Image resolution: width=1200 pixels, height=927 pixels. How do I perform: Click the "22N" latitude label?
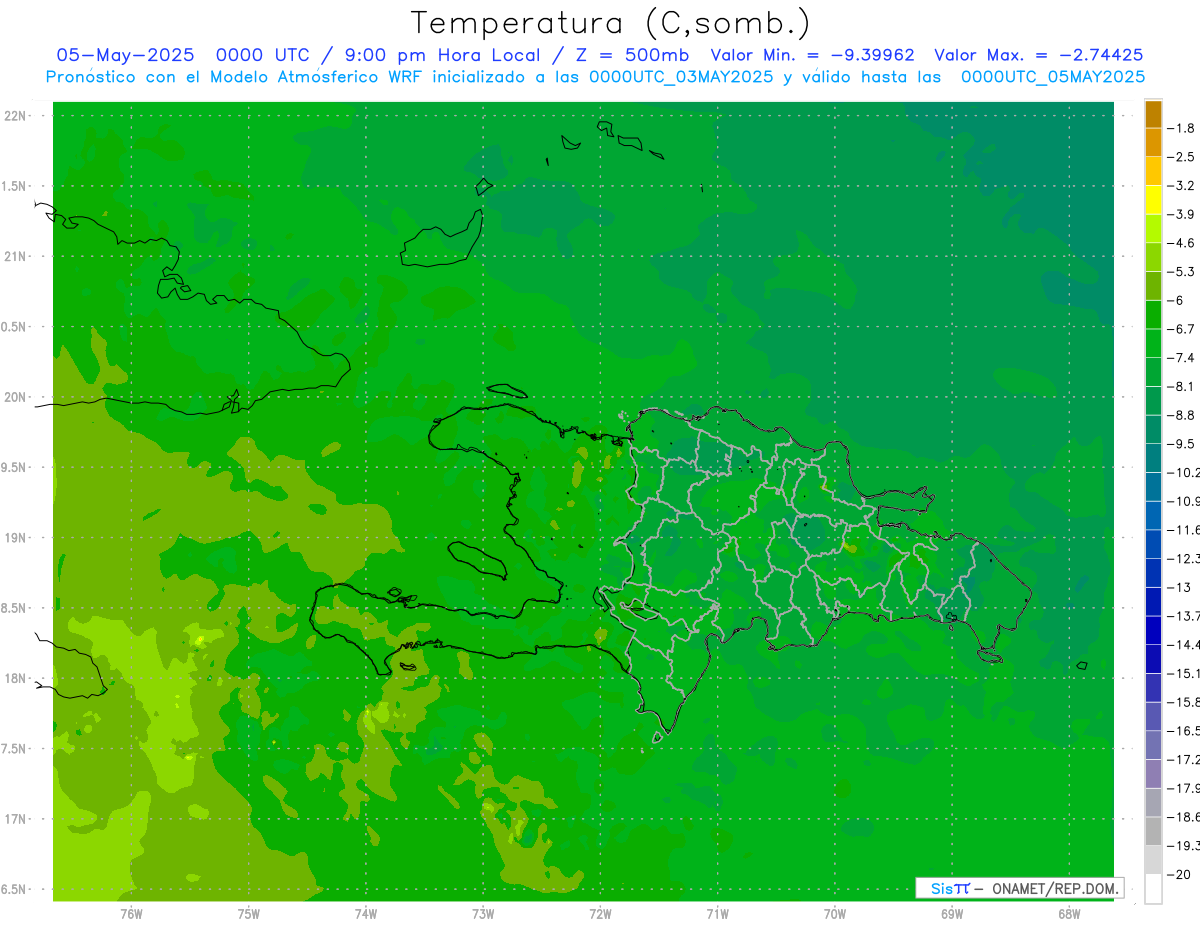(15, 116)
